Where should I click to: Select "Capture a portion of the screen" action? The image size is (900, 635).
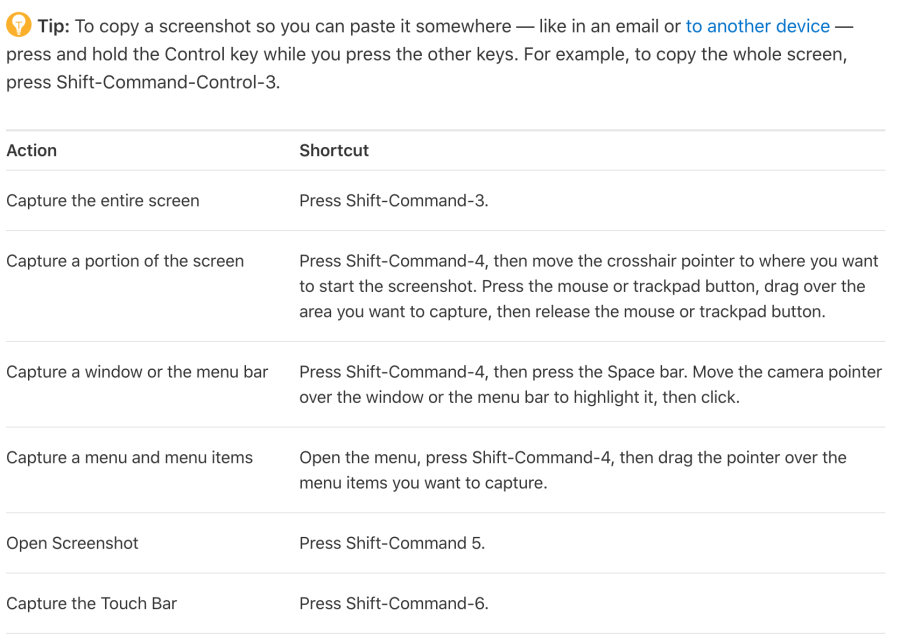click(x=125, y=261)
